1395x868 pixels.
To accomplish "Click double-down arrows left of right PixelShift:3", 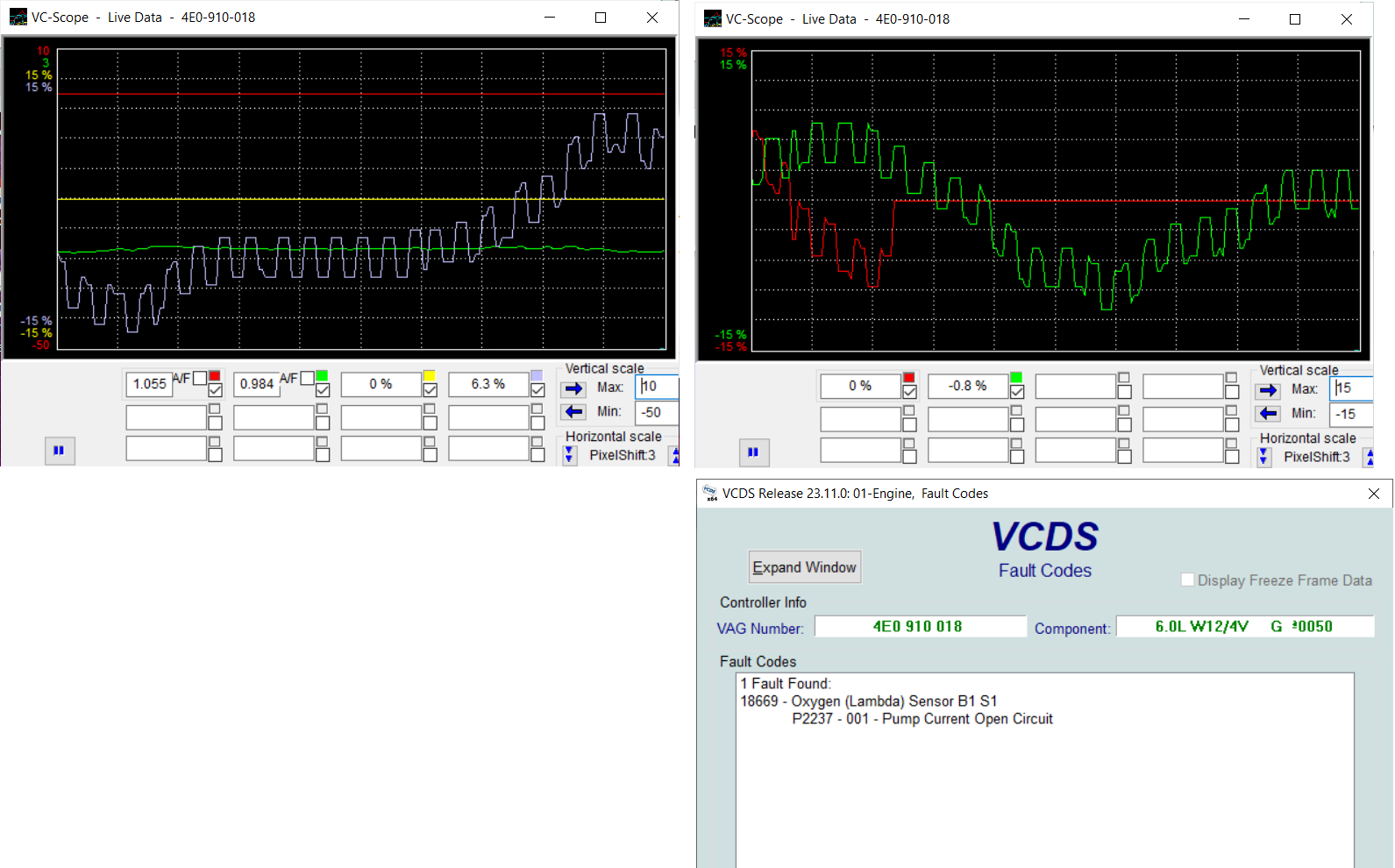I will pos(1263,457).
